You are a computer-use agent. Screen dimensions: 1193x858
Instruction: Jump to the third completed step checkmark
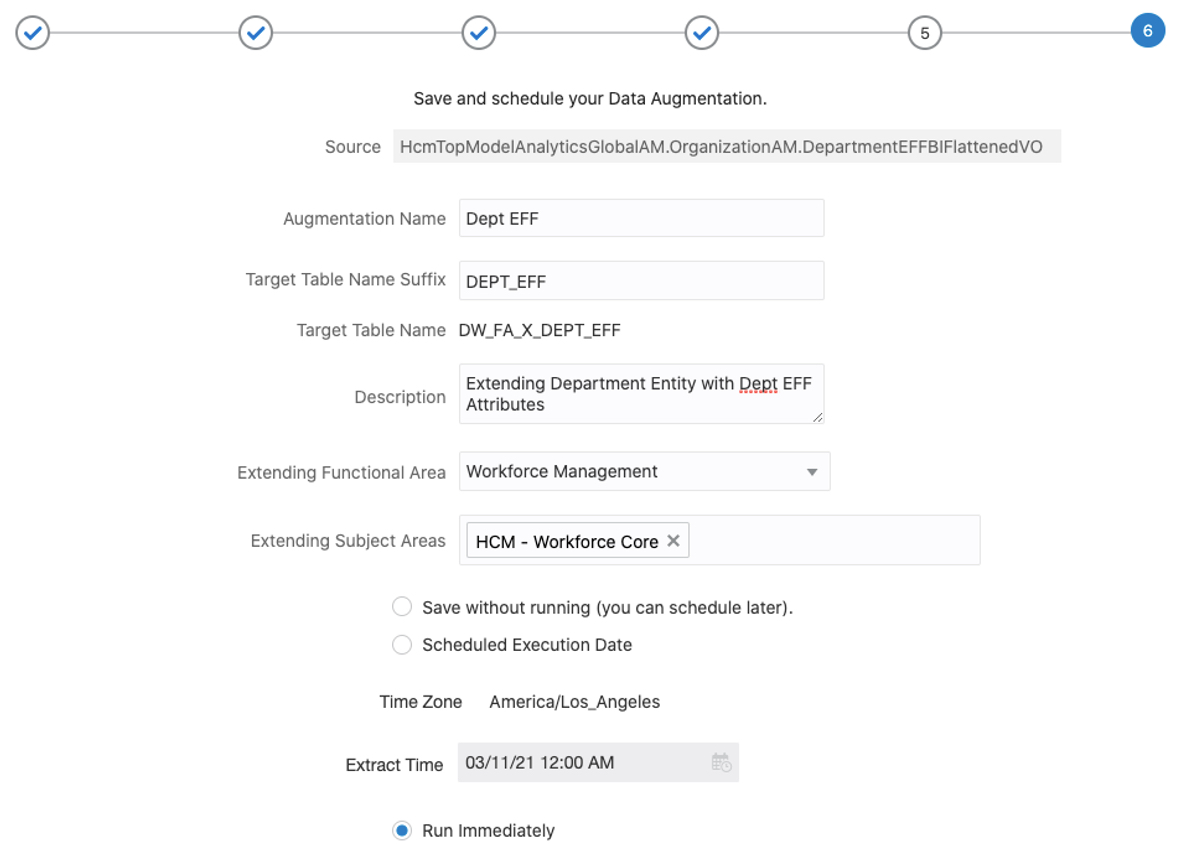[479, 33]
